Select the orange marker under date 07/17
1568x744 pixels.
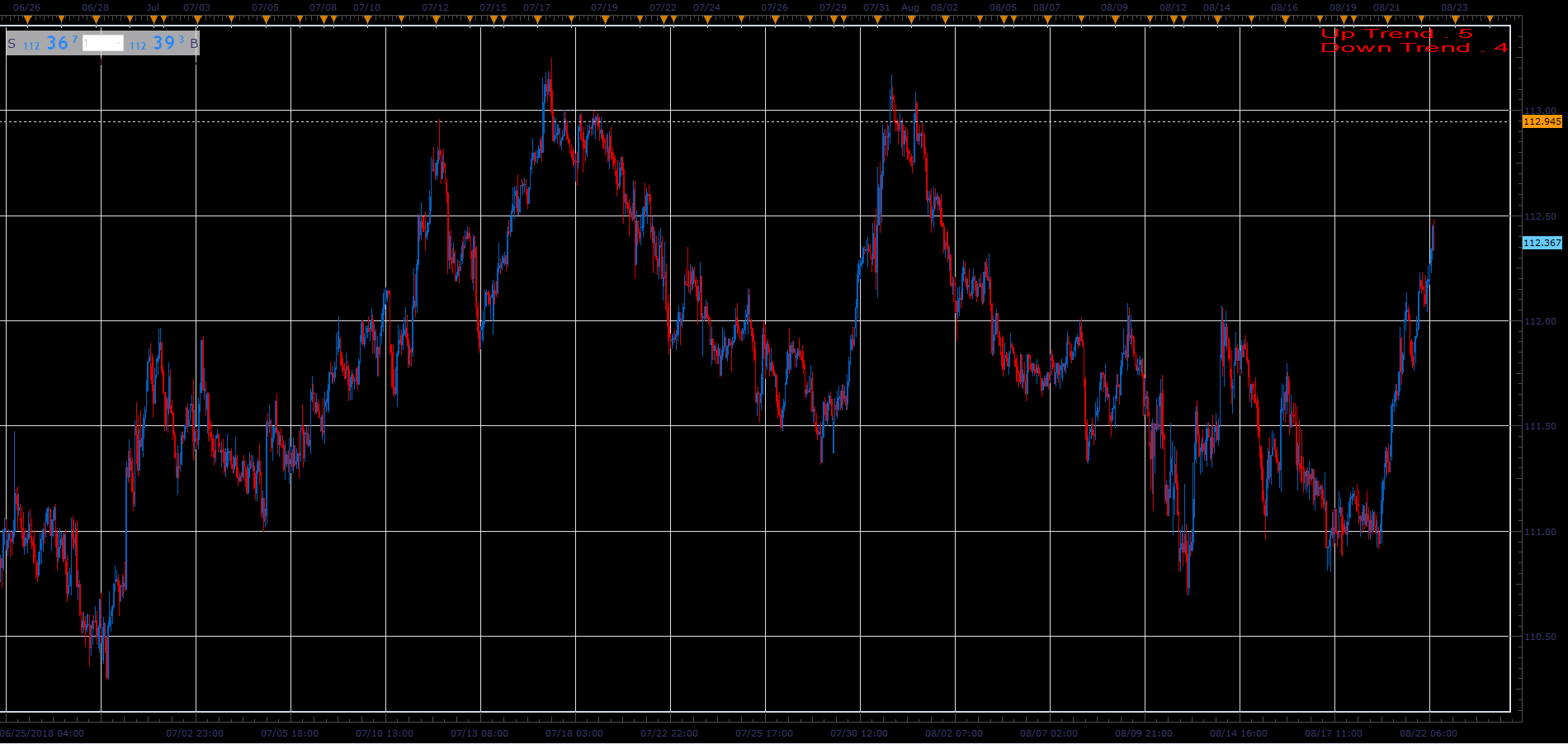point(536,19)
